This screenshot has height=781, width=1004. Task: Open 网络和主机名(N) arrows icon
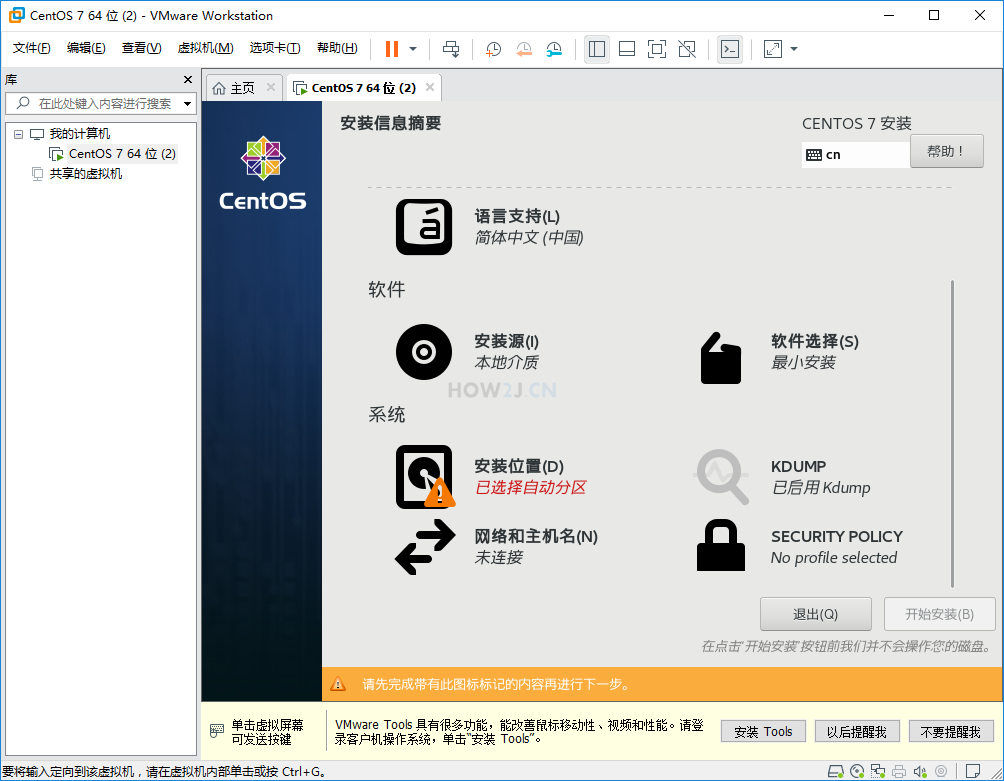click(x=425, y=547)
